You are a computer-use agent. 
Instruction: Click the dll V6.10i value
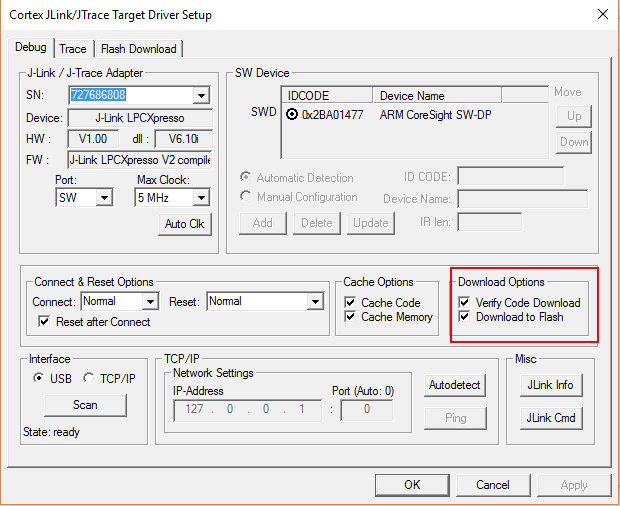(x=184, y=139)
